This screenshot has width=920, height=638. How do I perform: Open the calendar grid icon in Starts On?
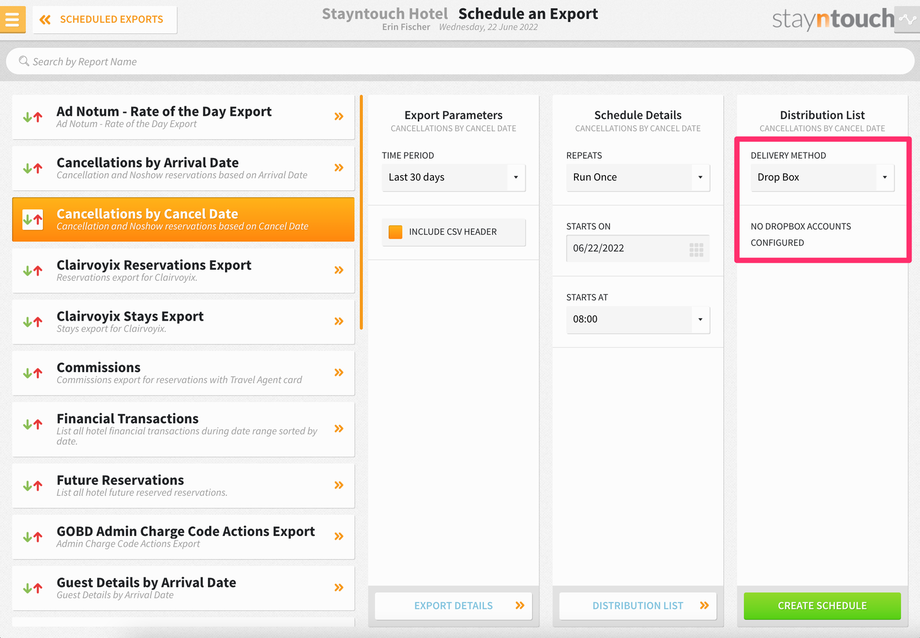(x=696, y=250)
